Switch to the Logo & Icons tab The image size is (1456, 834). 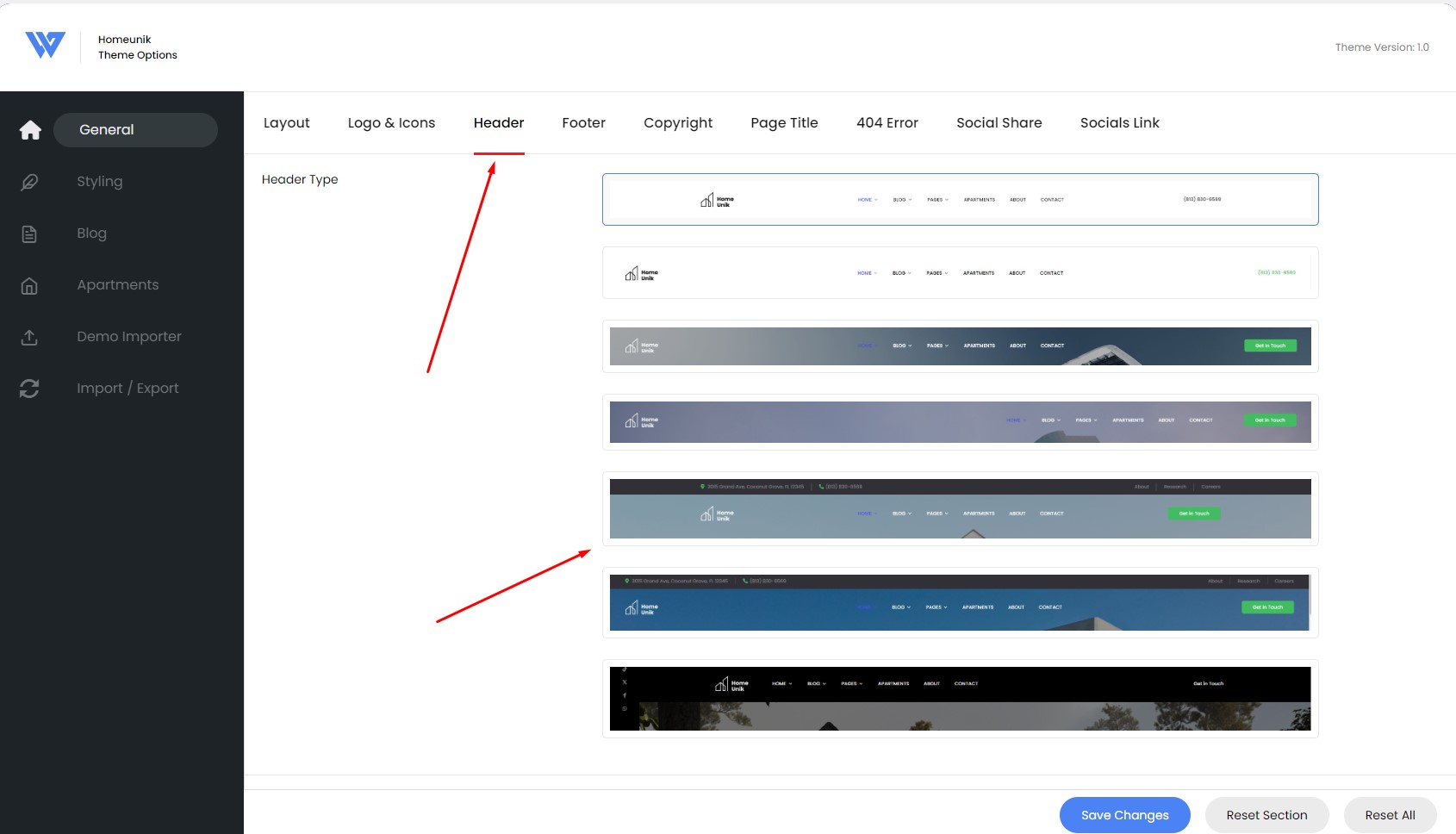(391, 123)
